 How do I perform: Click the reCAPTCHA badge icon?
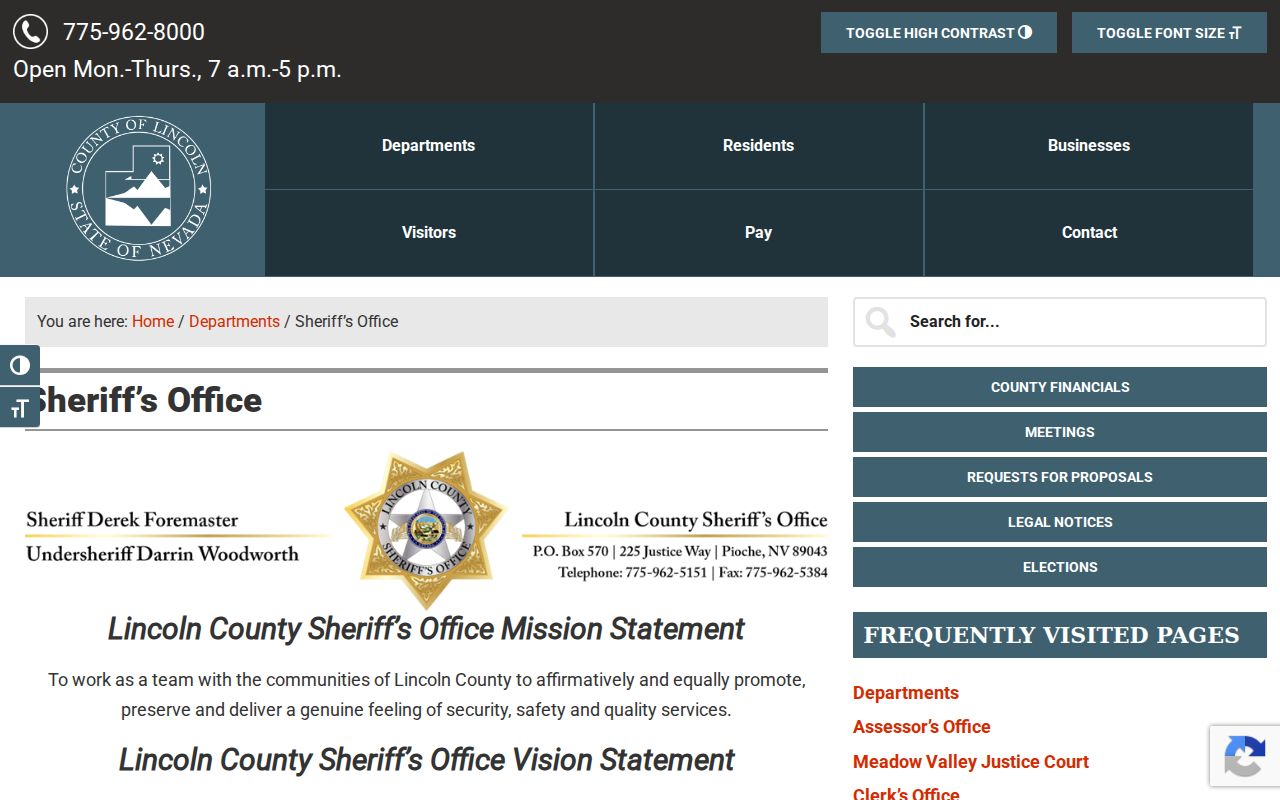[x=1244, y=756]
